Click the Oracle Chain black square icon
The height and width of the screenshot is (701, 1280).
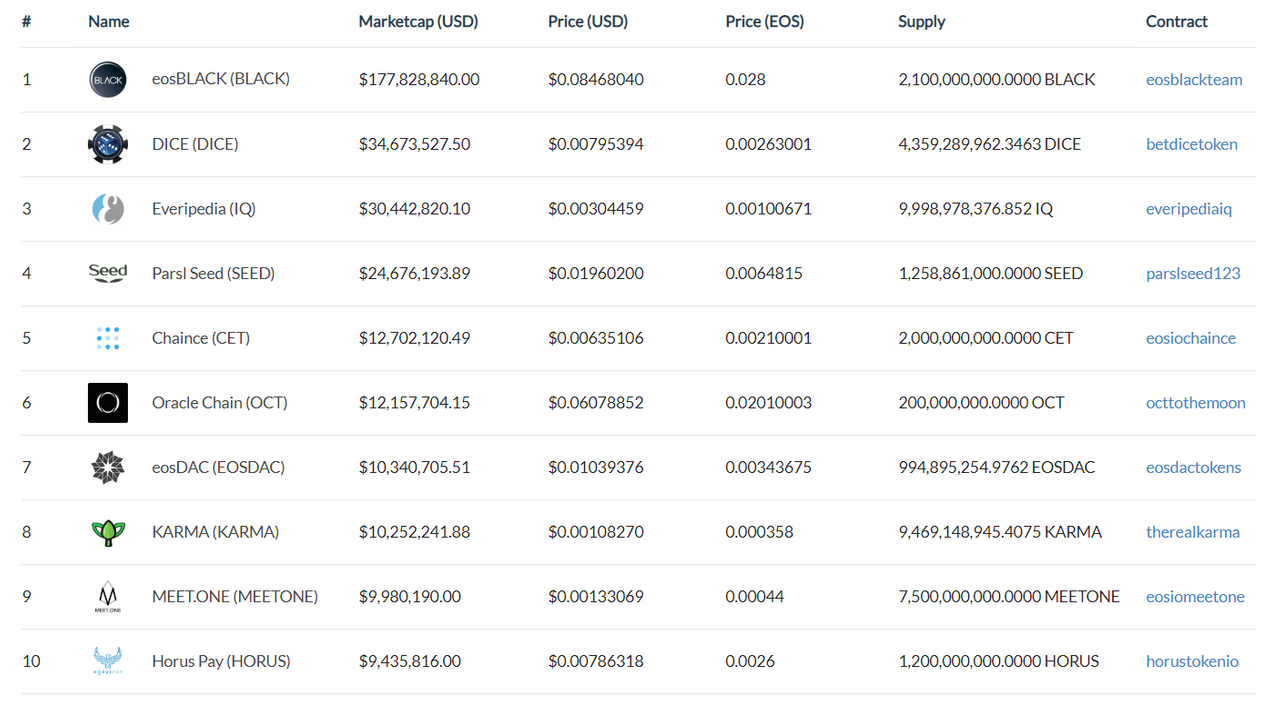(107, 403)
